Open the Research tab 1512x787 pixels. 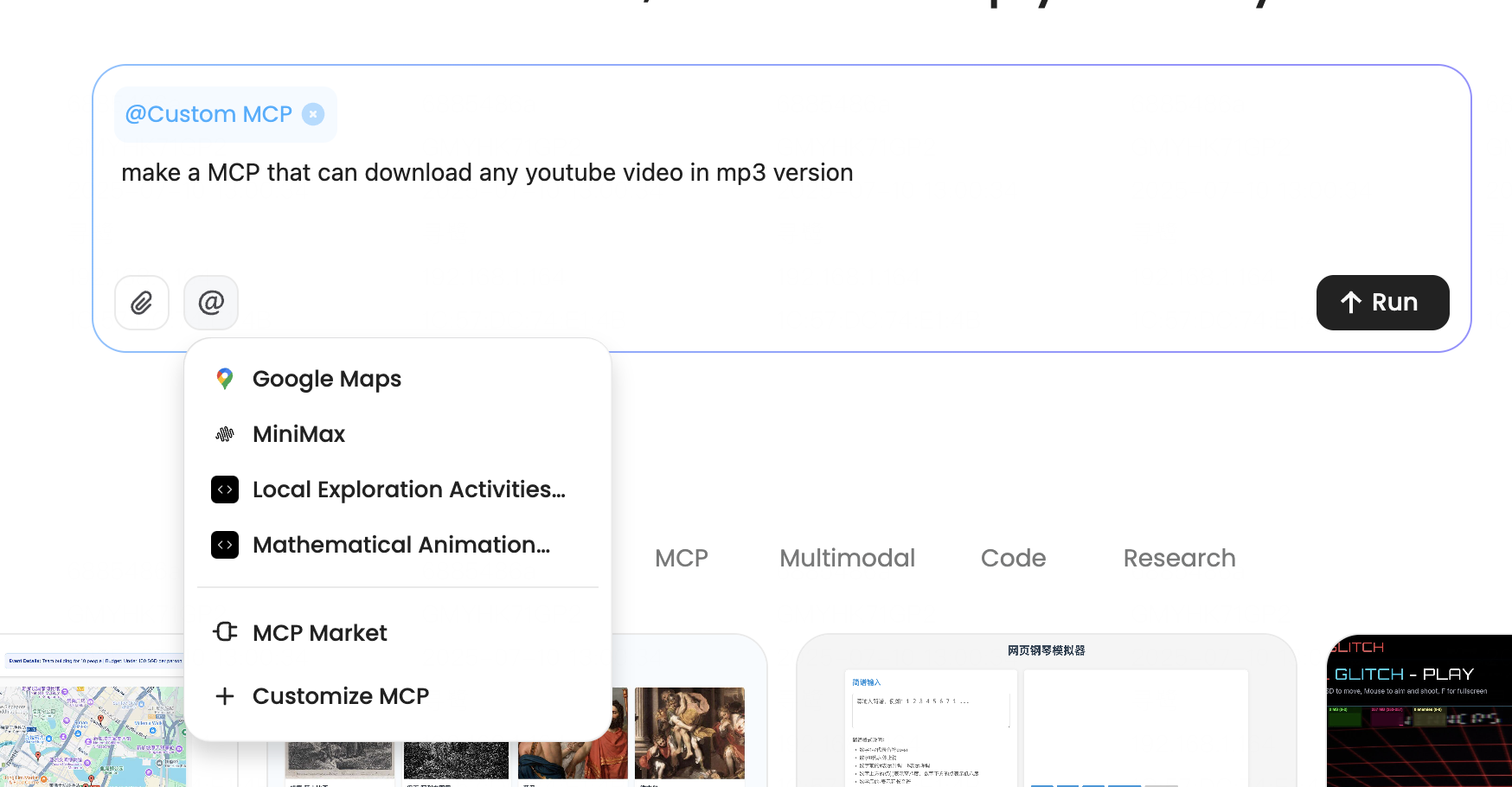(1178, 558)
